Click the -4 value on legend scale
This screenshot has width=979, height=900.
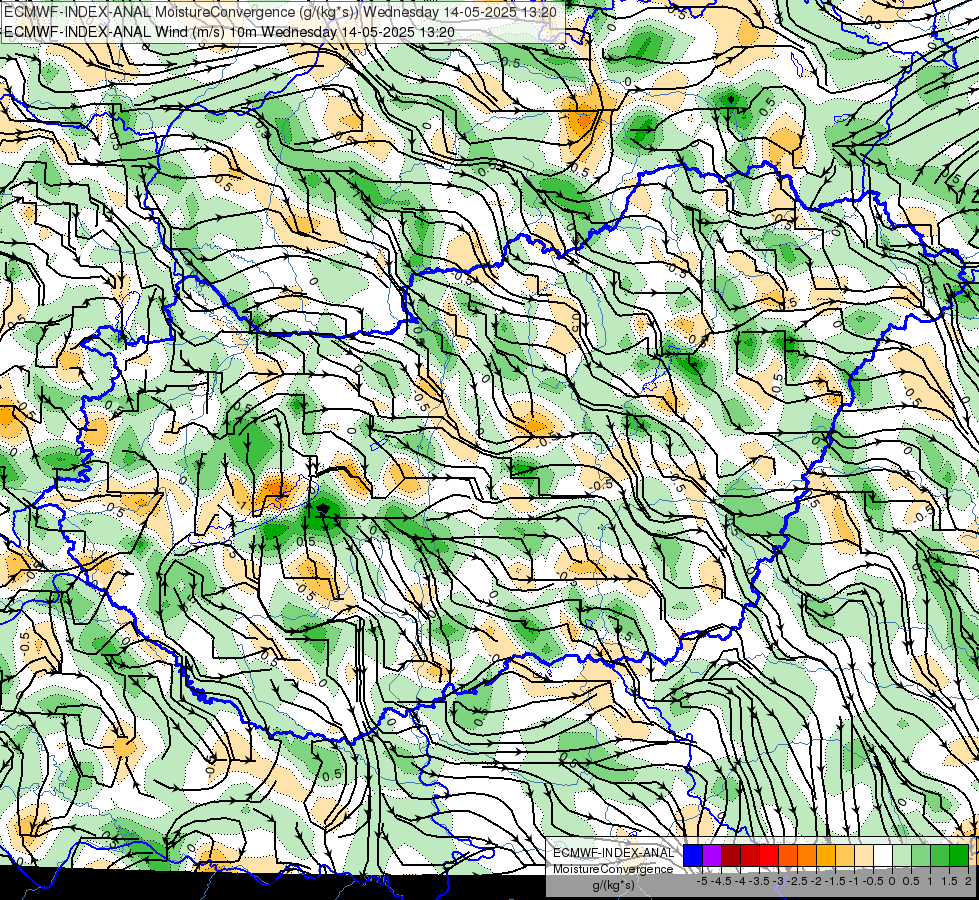tap(740, 881)
